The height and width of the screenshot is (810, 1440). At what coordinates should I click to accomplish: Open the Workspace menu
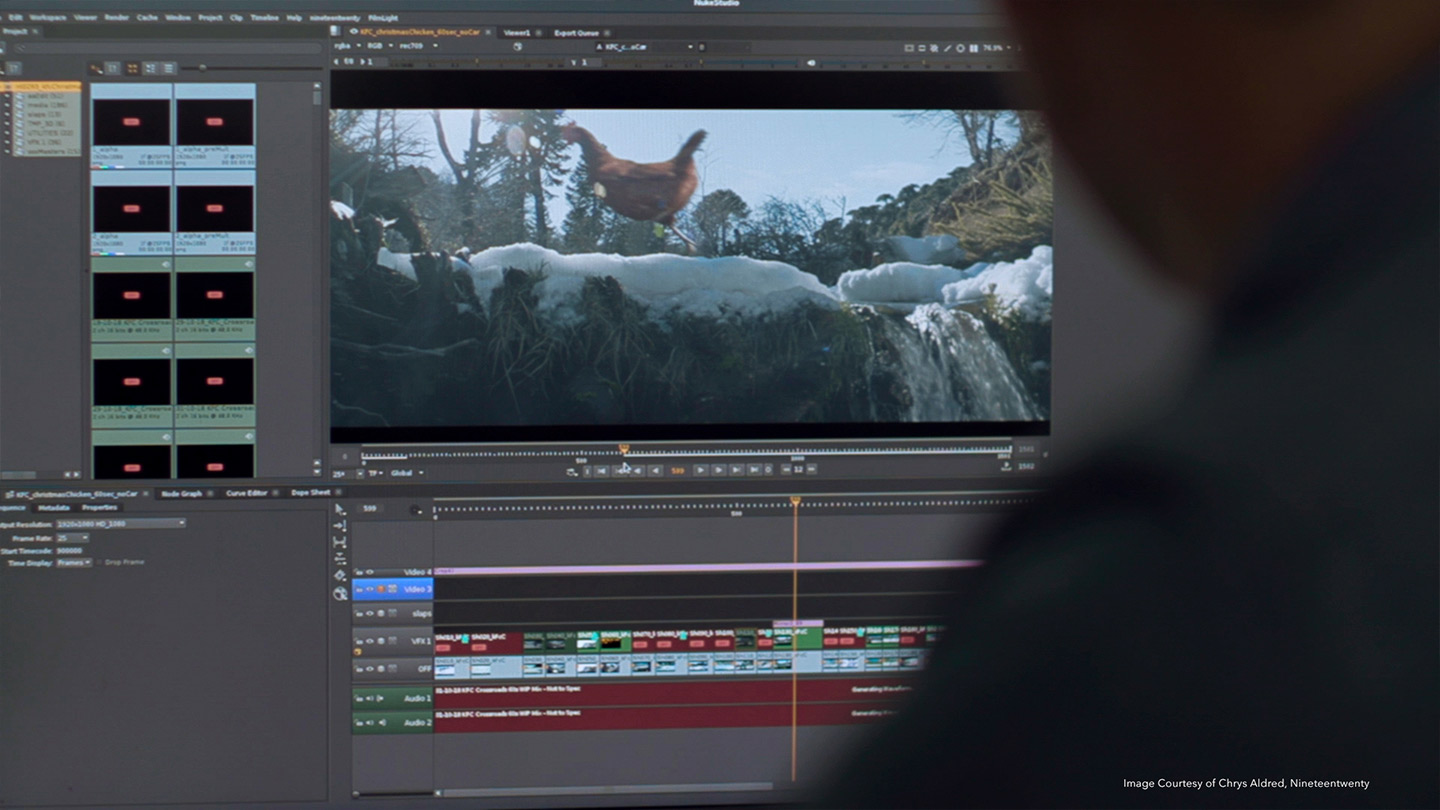coord(47,17)
